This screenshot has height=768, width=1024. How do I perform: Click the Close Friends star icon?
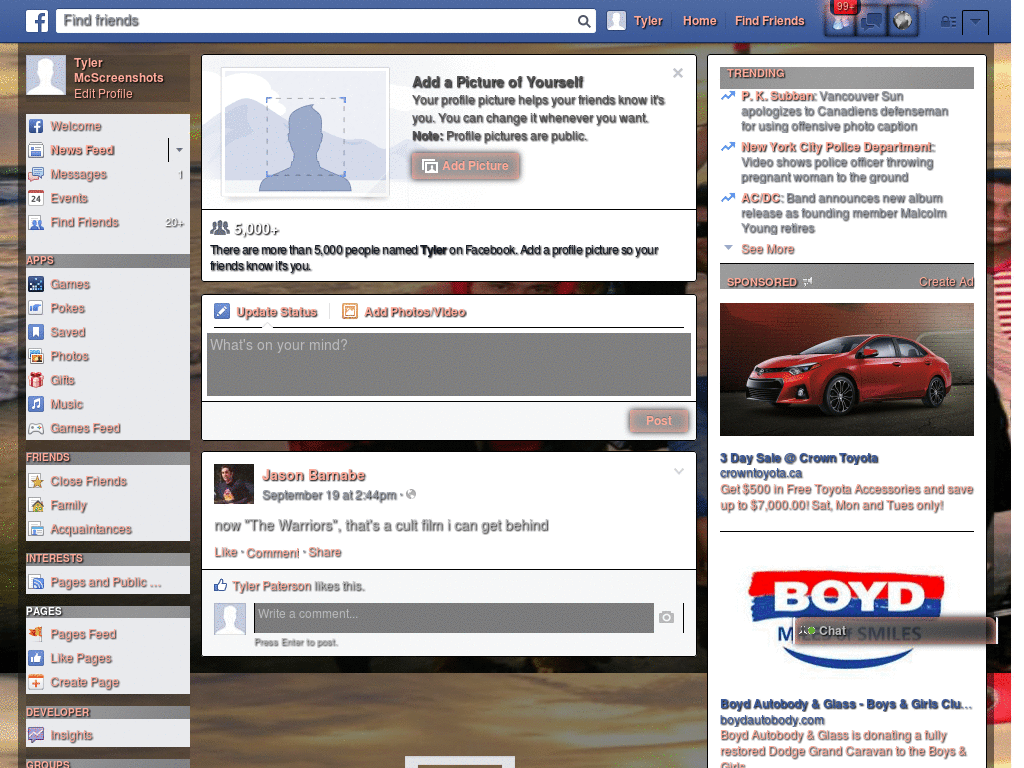coord(36,481)
